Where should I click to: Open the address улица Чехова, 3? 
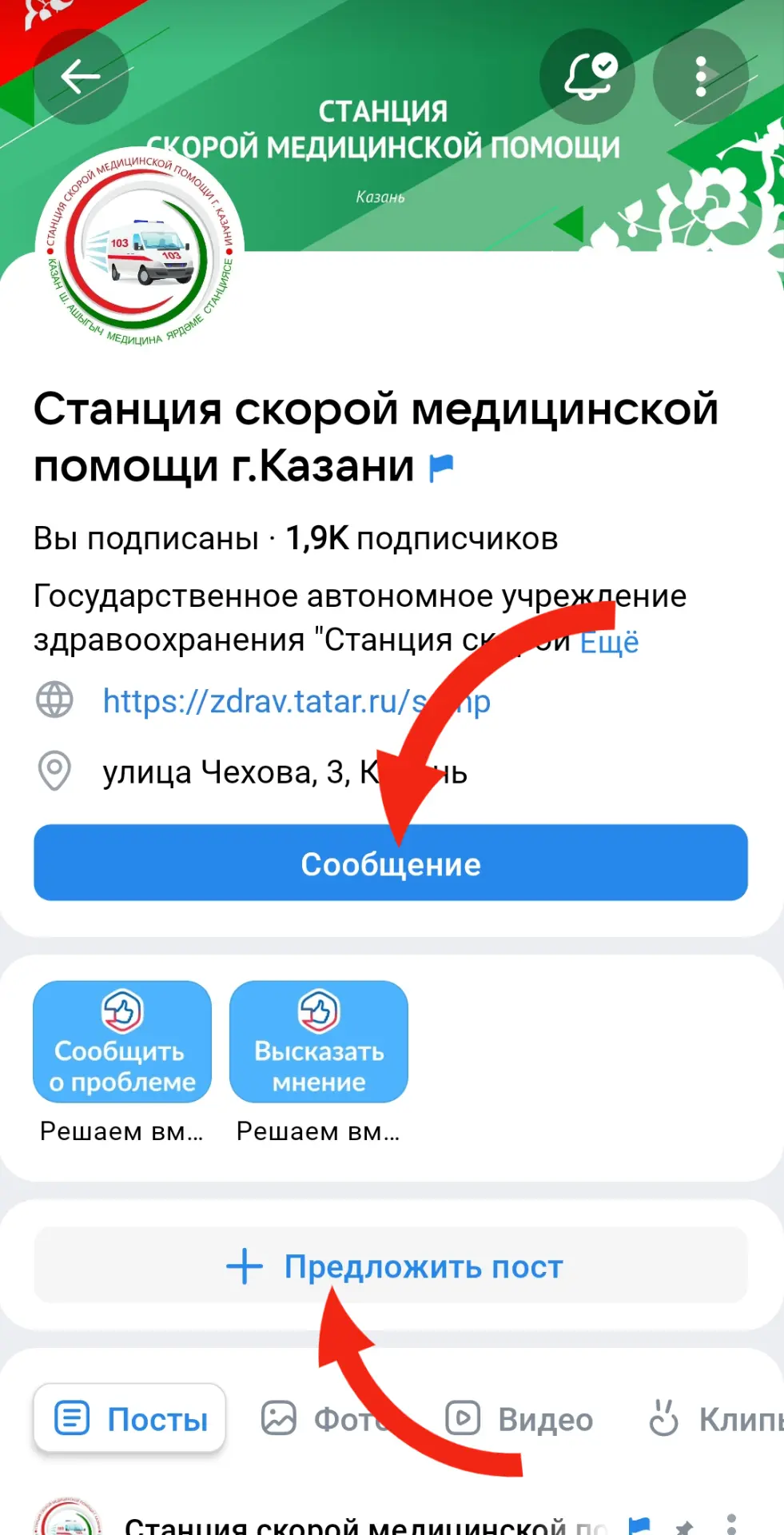(285, 772)
